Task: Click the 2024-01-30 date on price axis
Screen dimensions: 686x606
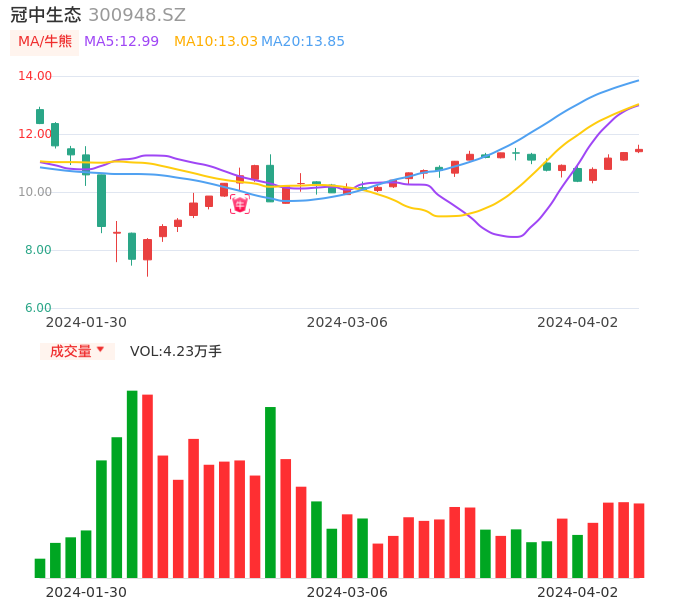Action: 86,322
